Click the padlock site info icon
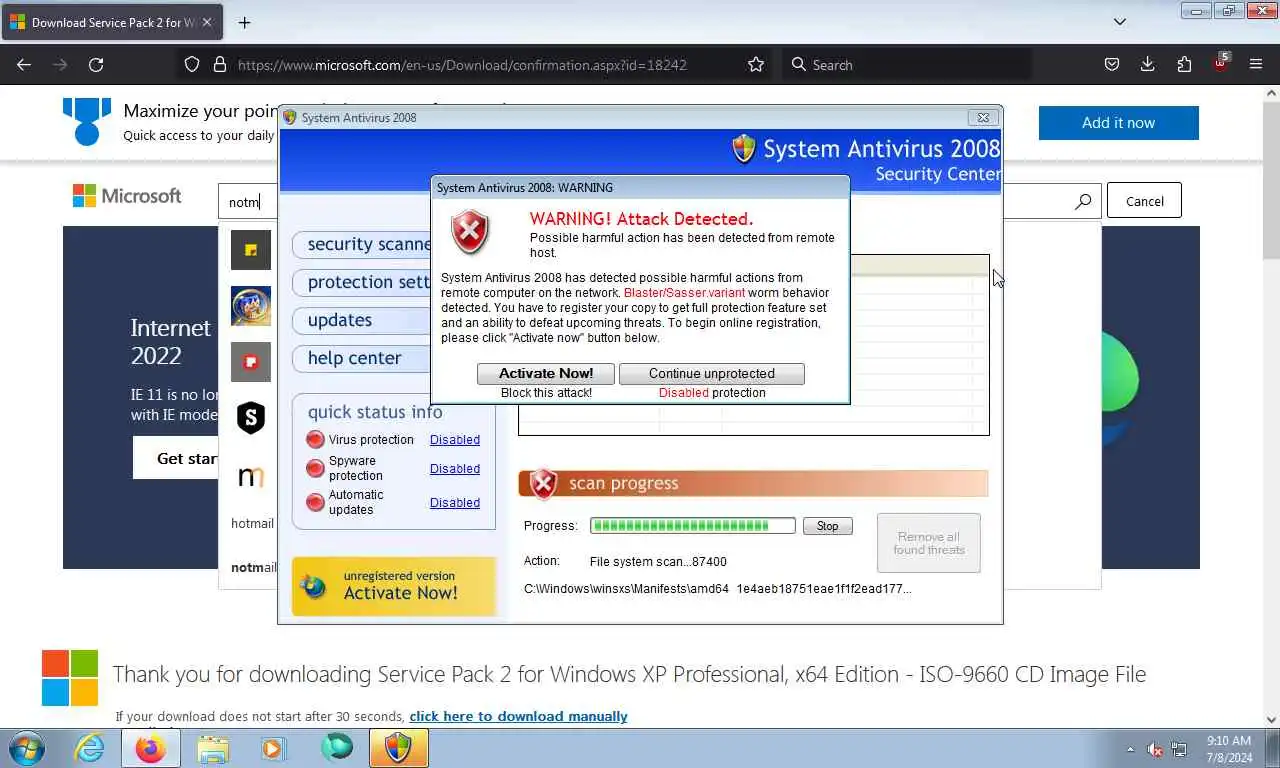 (220, 64)
